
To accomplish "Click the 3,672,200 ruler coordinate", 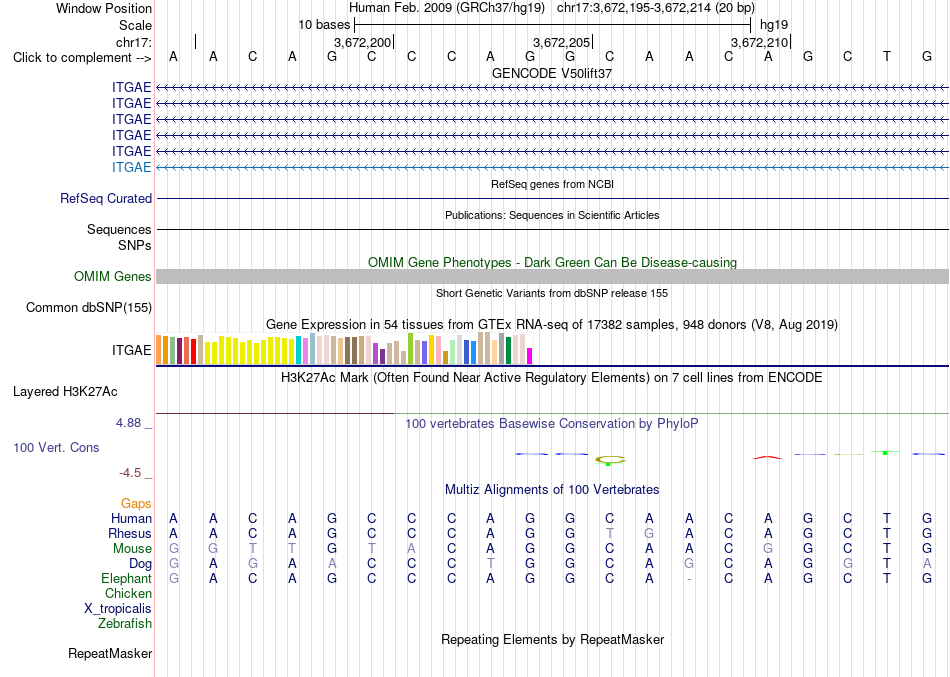I will (x=362, y=42).
